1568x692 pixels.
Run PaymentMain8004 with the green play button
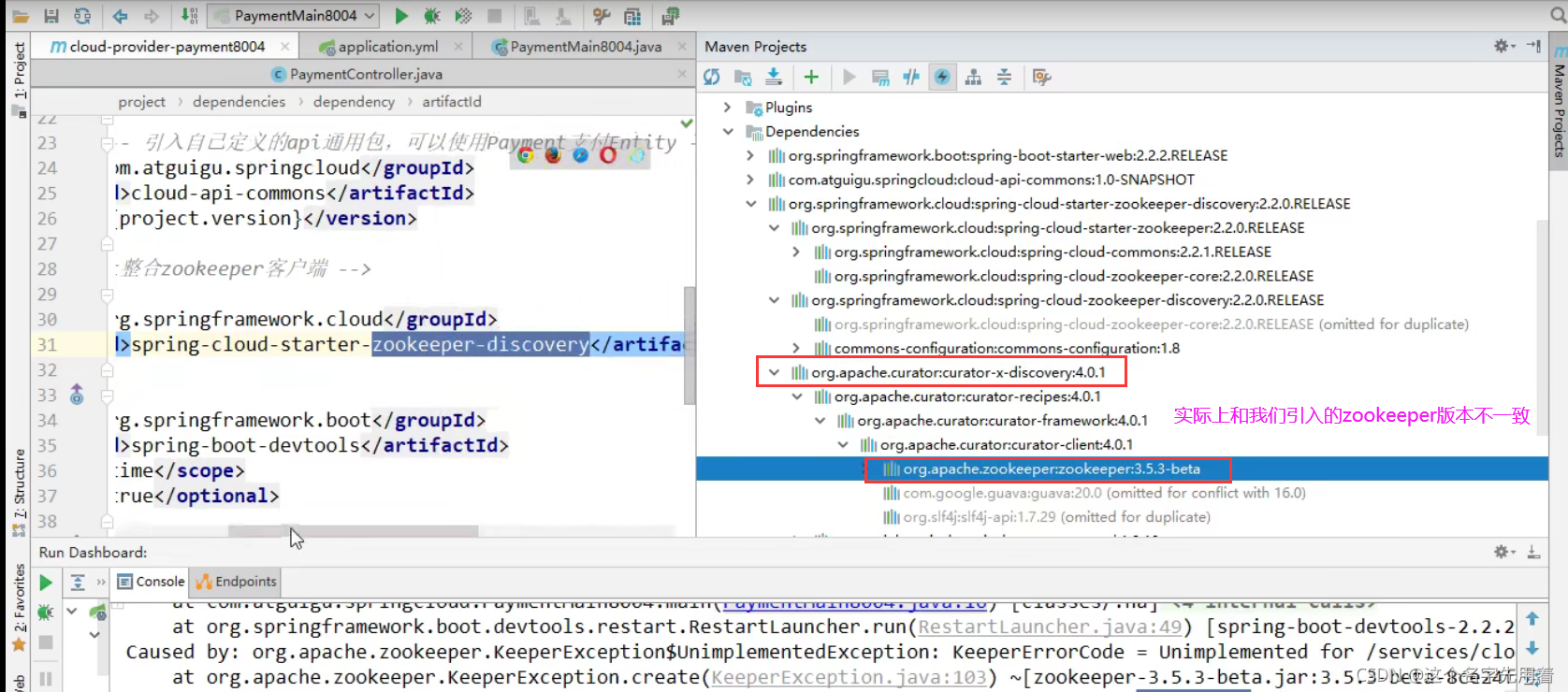(401, 16)
